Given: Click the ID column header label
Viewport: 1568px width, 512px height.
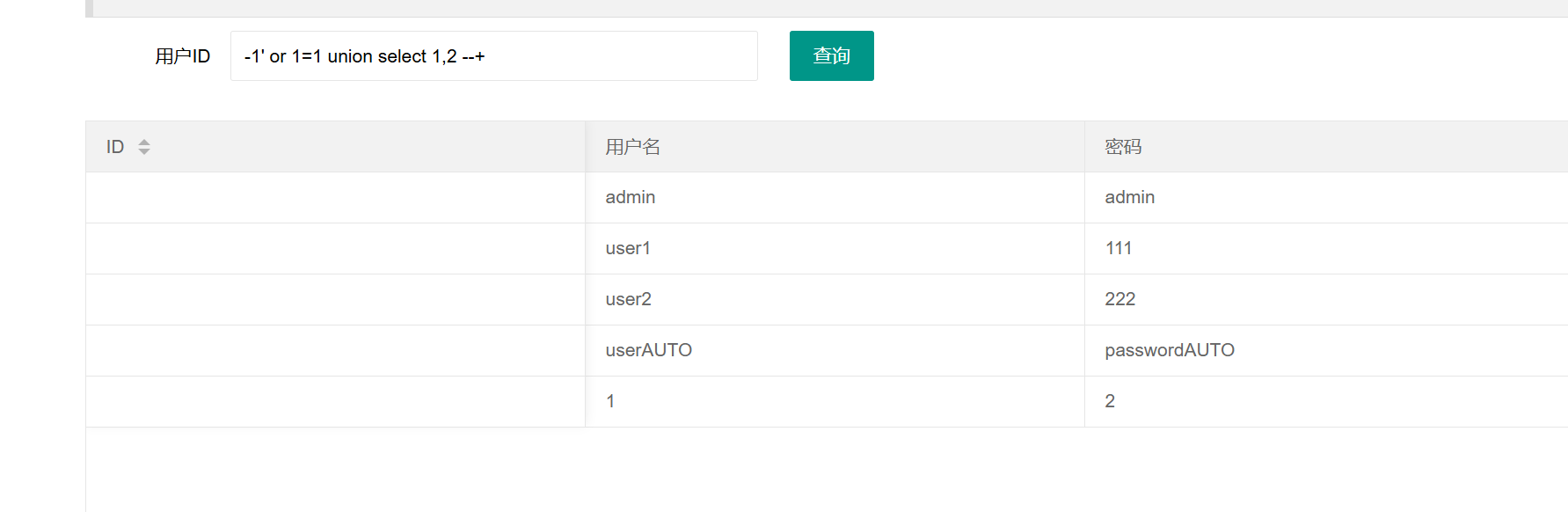Looking at the screenshot, I should [115, 147].
